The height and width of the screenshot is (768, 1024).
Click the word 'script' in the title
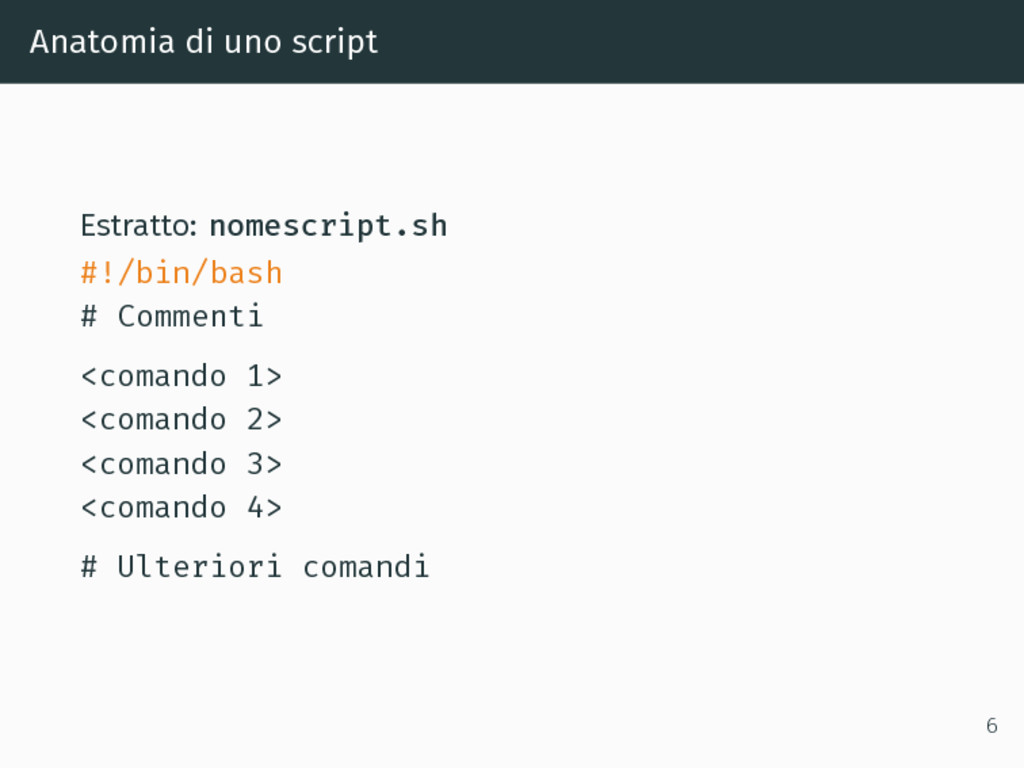[x=335, y=43]
